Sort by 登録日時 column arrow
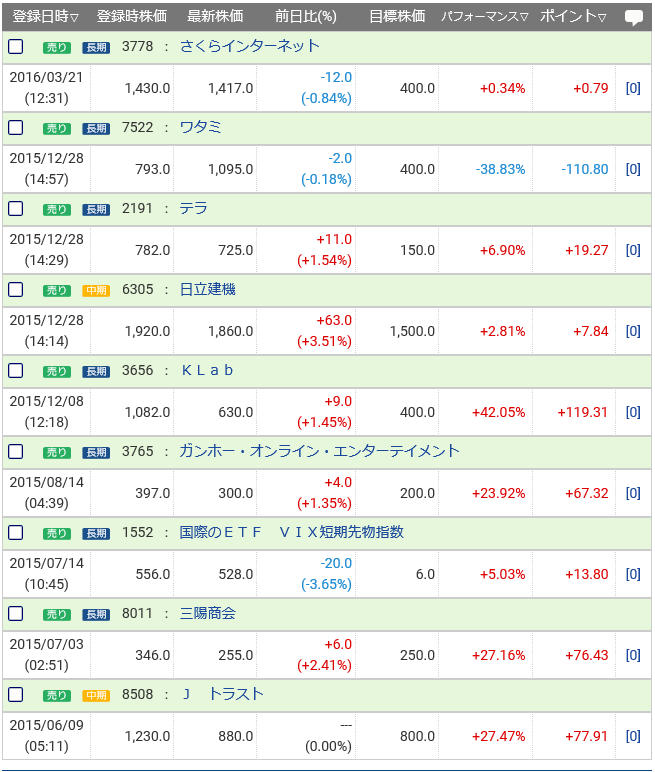Viewport: 655px width, 772px height. (x=75, y=18)
